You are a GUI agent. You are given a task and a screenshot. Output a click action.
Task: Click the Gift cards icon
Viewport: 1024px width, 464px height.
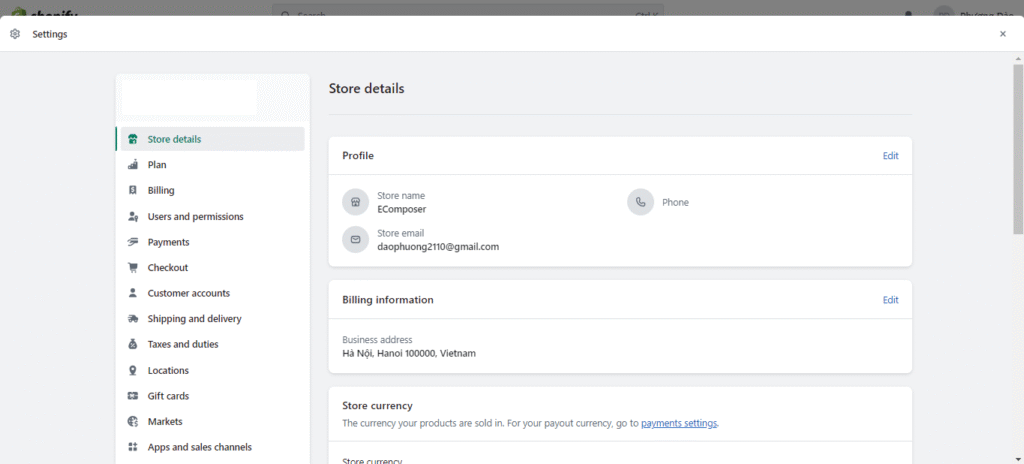pos(133,396)
